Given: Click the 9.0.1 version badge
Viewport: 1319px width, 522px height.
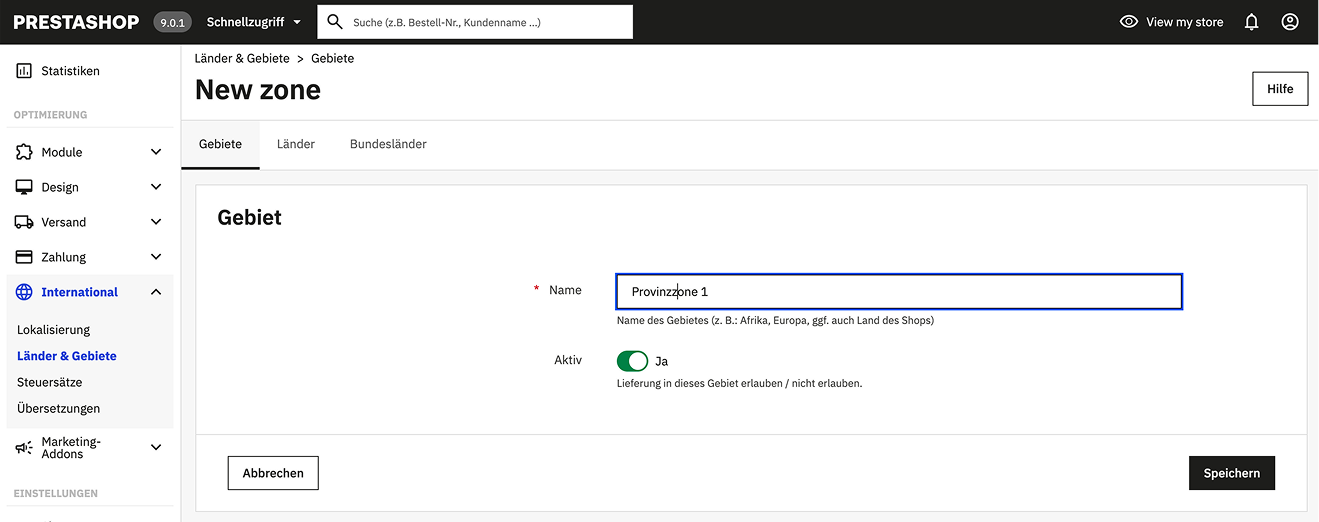Looking at the screenshot, I should [173, 22].
